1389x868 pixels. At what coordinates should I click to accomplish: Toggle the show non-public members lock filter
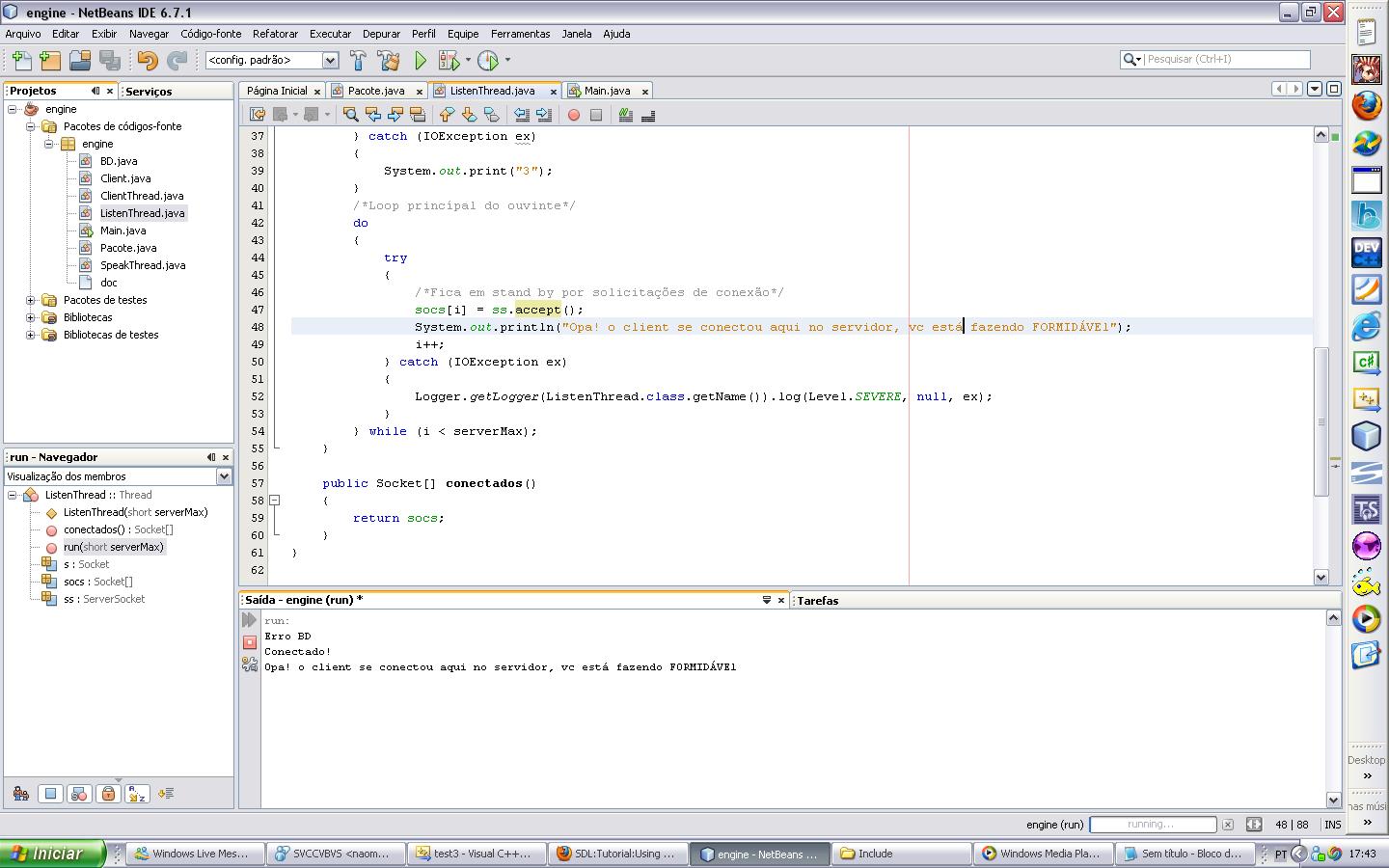click(108, 794)
